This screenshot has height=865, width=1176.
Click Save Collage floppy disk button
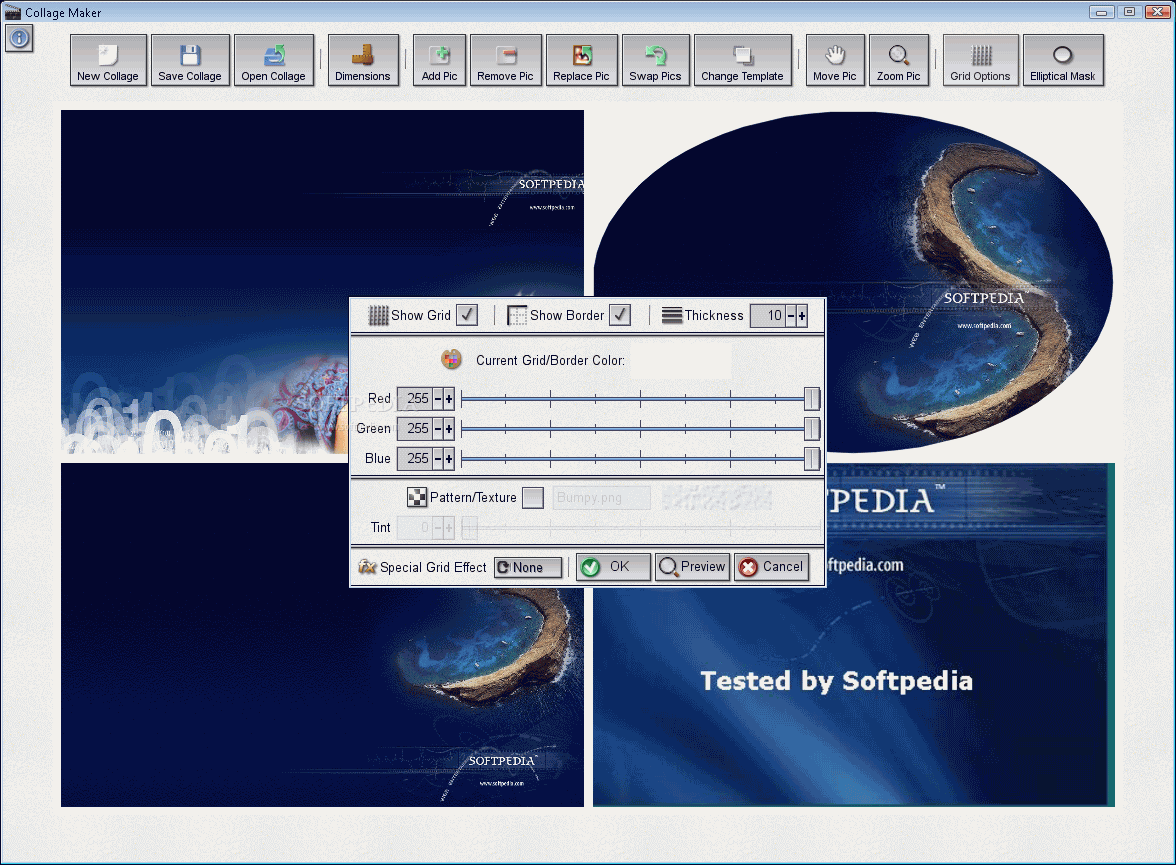click(x=190, y=61)
